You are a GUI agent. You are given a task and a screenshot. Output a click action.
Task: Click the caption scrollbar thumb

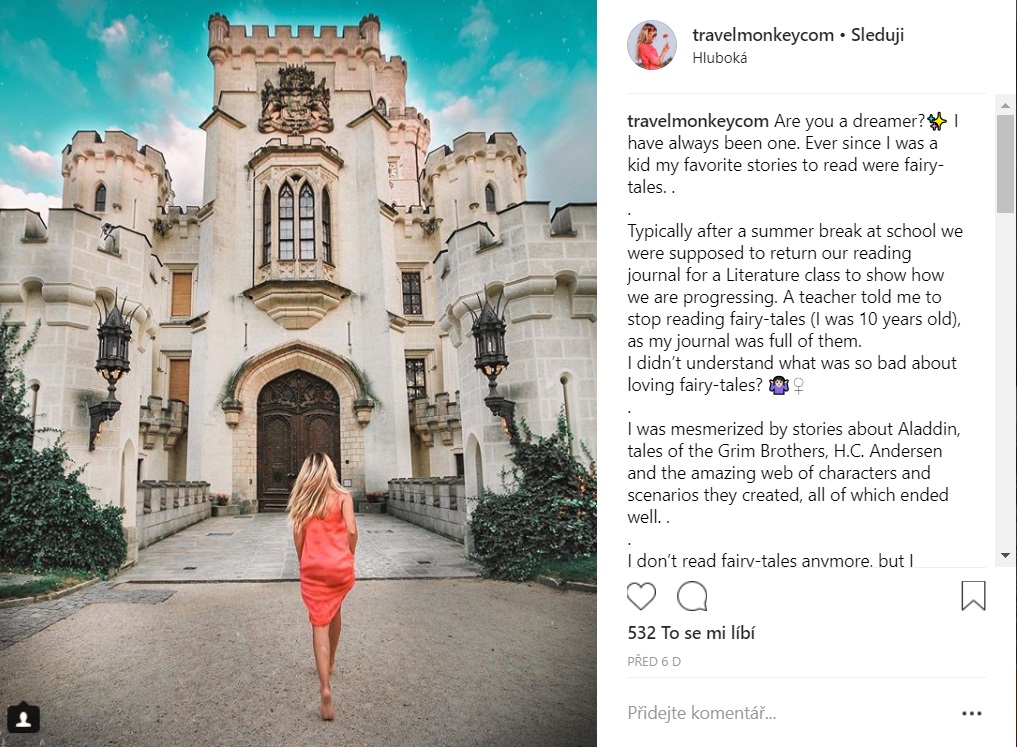1005,165
